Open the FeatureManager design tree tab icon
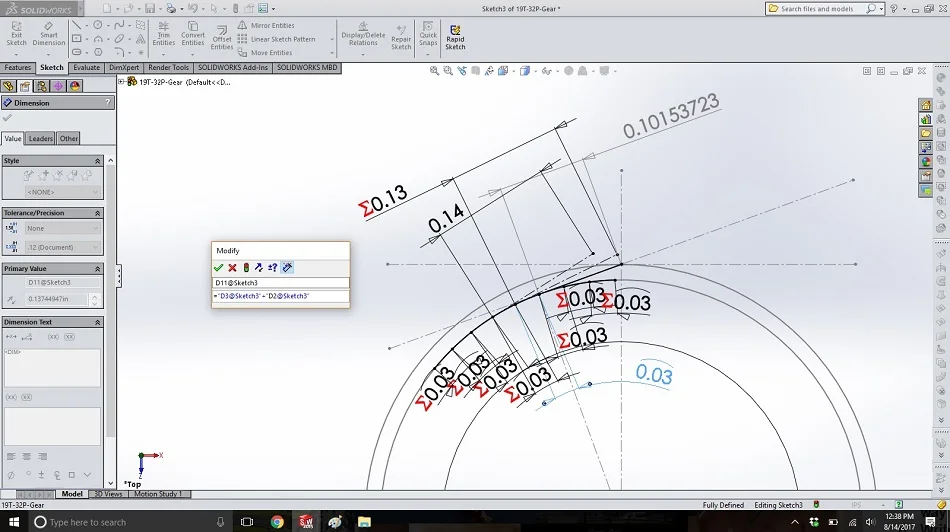The width and height of the screenshot is (950, 532). pyautogui.click(x=8, y=86)
